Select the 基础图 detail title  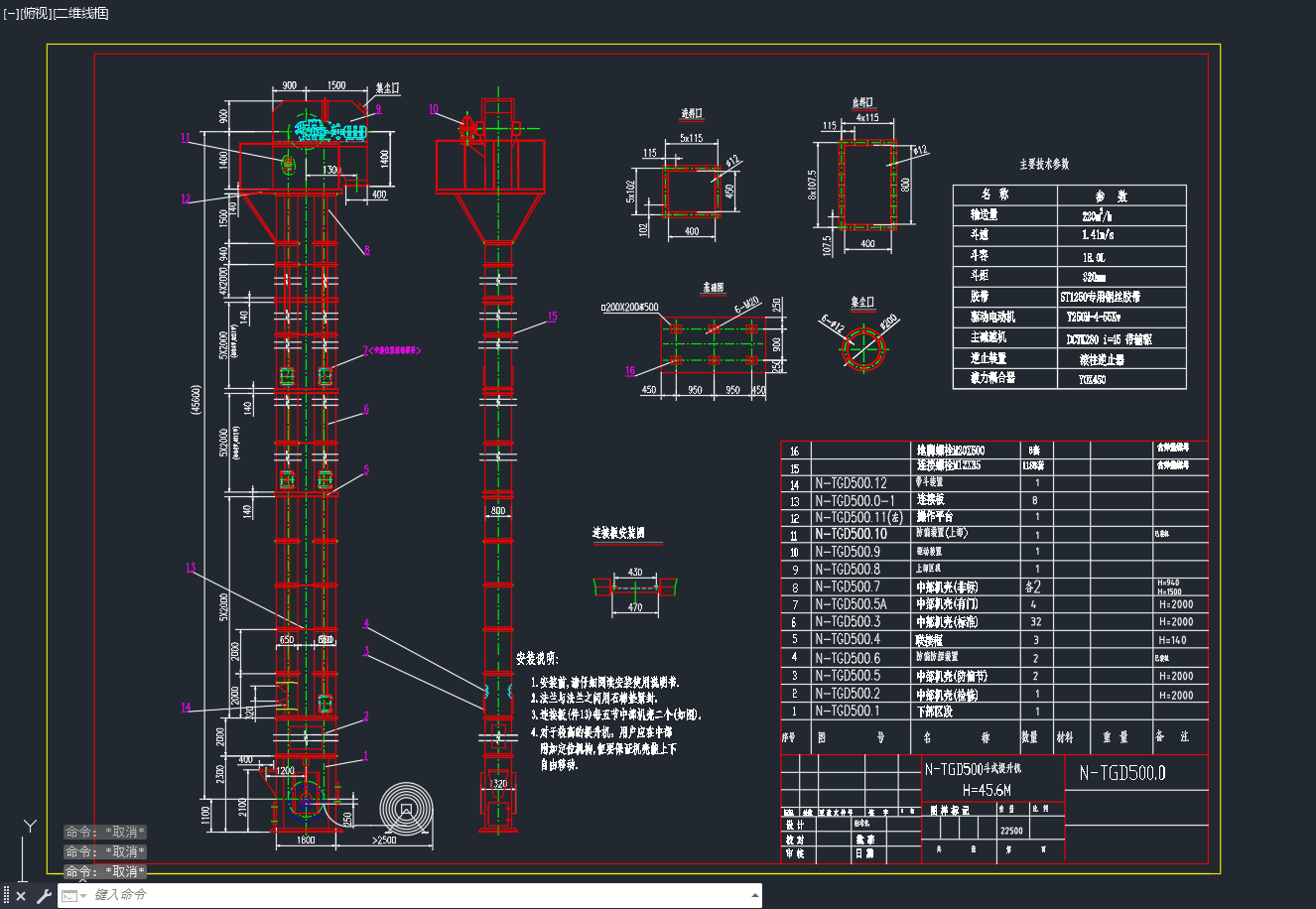pos(714,287)
